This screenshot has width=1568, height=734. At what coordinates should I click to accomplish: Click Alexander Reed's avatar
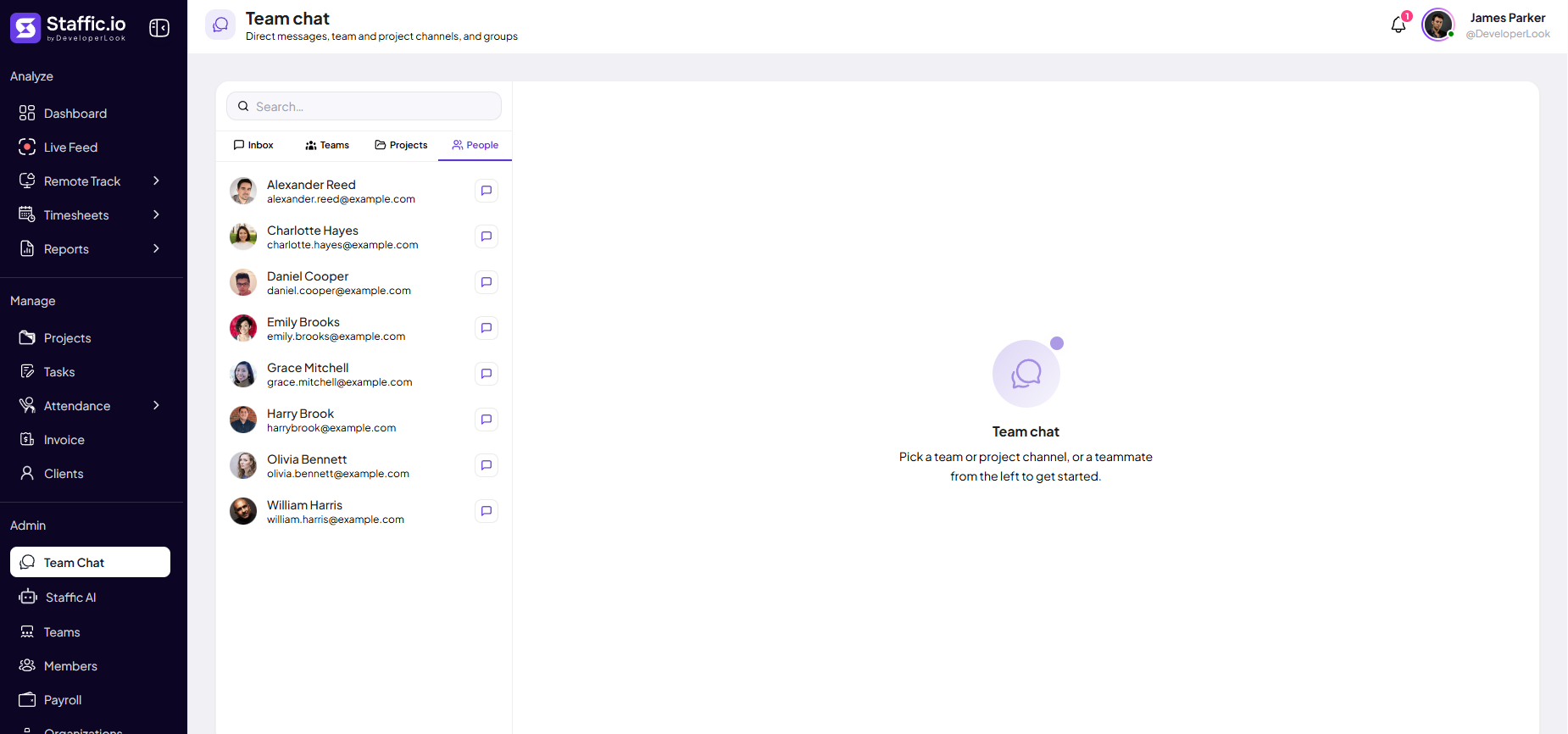click(243, 191)
